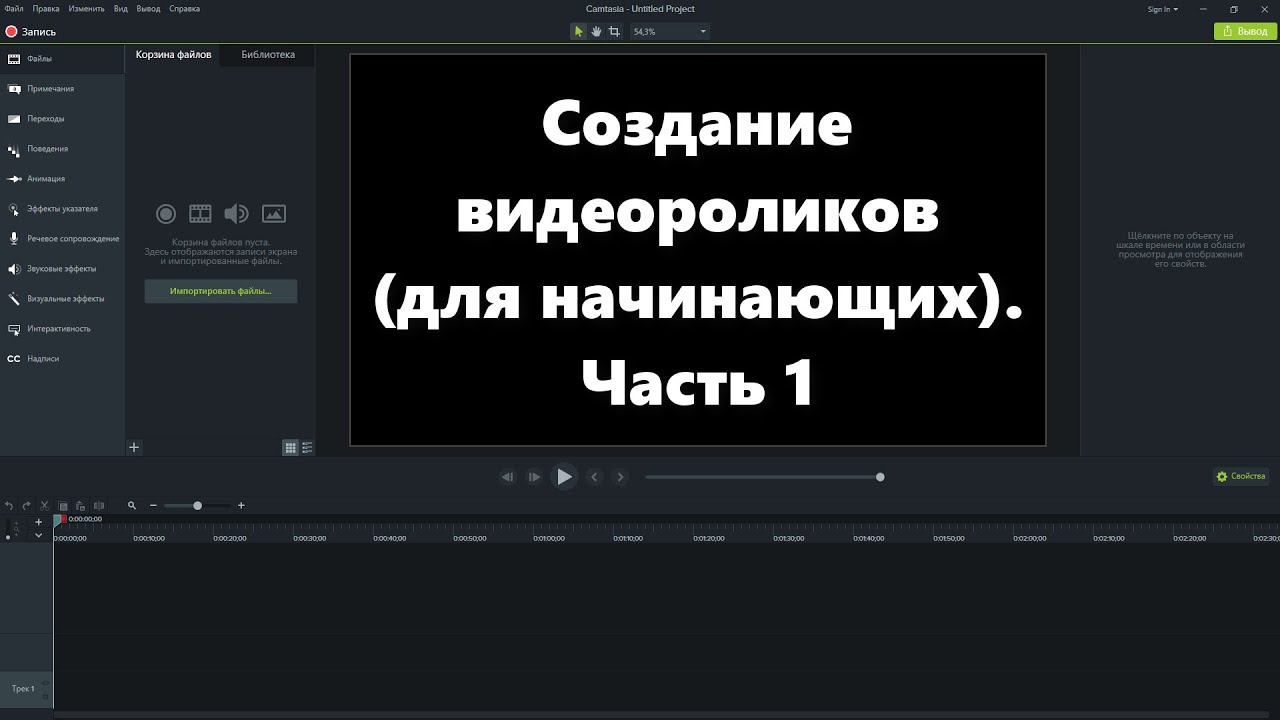The width and height of the screenshot is (1280, 720).
Task: Click the Undo arrow on timeline toolbar
Action: pos(9,506)
